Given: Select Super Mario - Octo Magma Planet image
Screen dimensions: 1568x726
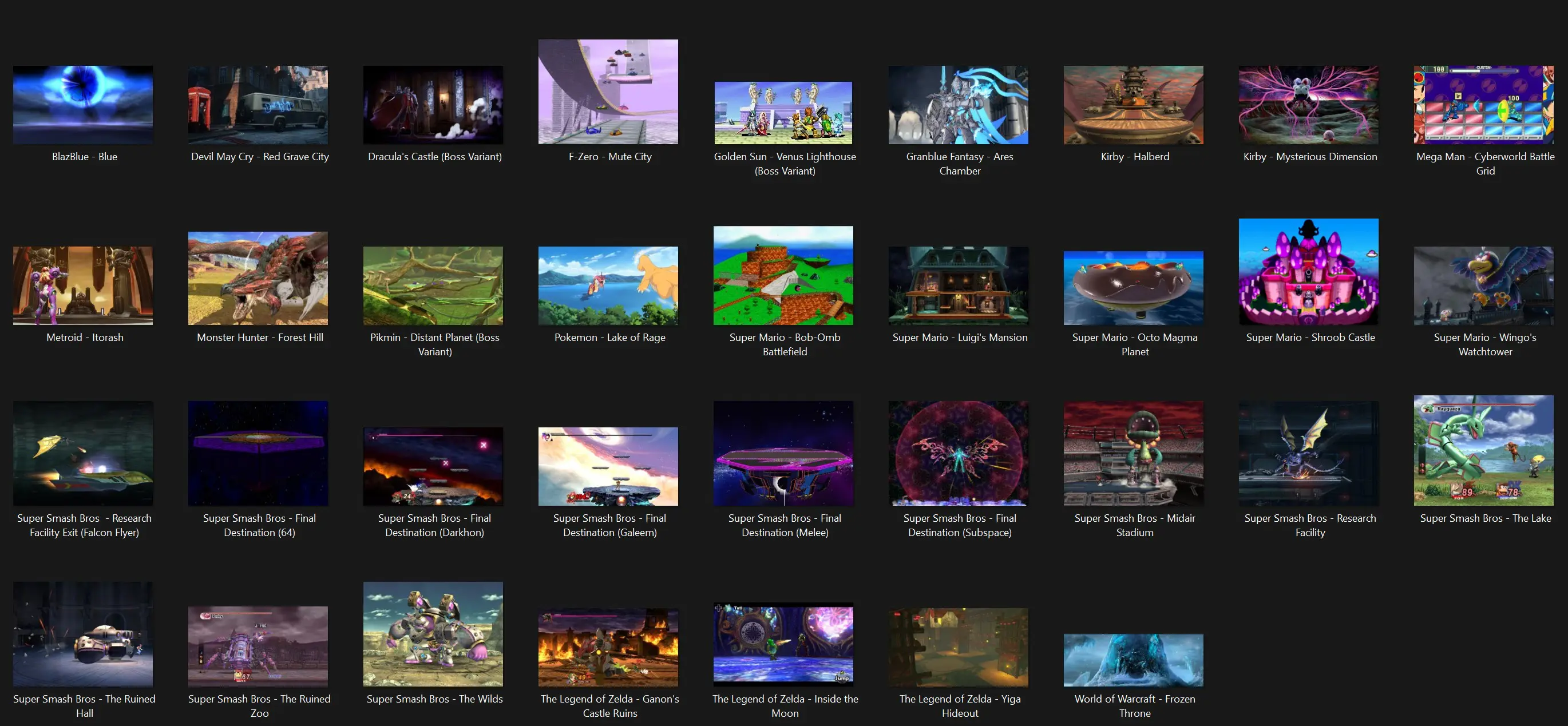Looking at the screenshot, I should point(1134,288).
